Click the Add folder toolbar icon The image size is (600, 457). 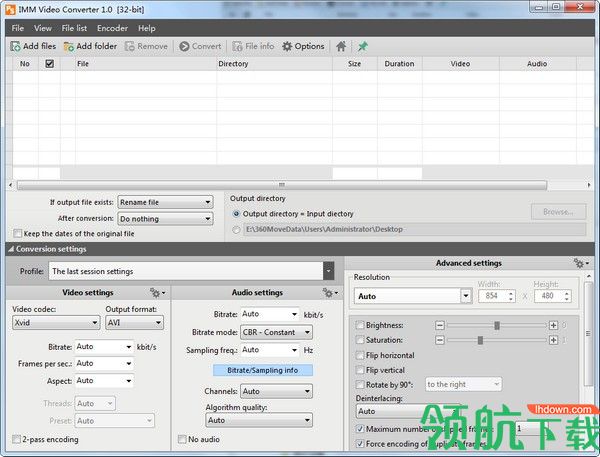click(x=69, y=46)
